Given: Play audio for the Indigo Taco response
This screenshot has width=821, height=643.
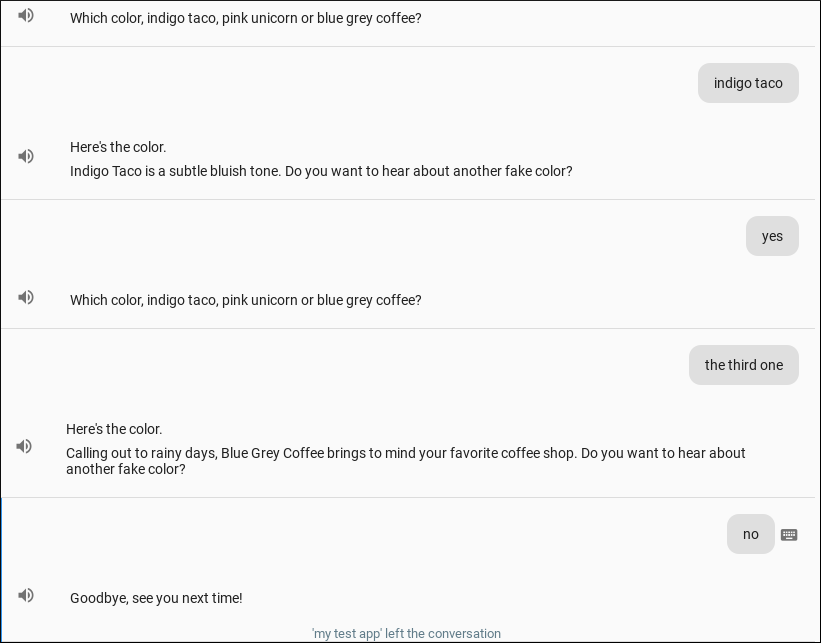Looking at the screenshot, I should pyautogui.click(x=26, y=157).
